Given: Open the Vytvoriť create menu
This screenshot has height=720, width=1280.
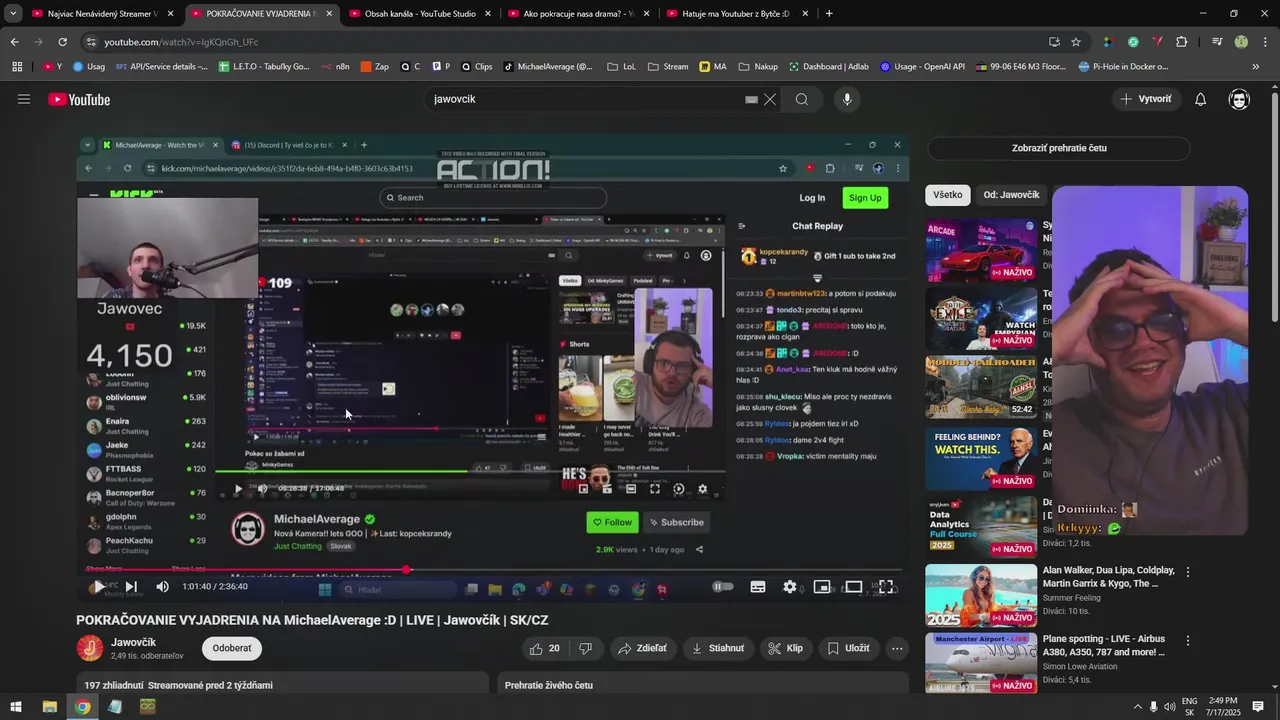Looking at the screenshot, I should coord(1146,99).
